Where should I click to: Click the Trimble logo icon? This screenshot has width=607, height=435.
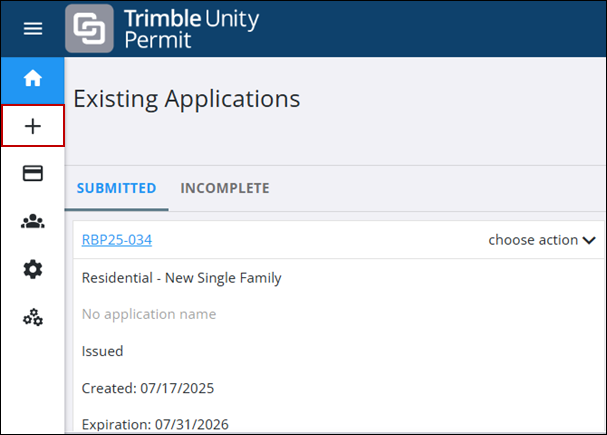(x=90, y=29)
